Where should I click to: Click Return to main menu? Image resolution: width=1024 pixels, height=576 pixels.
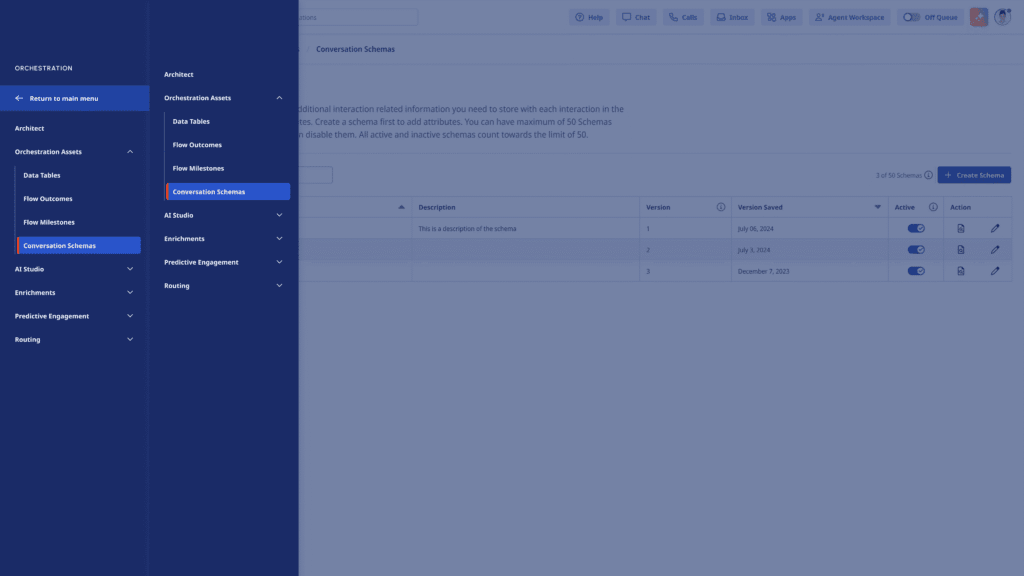[63, 98]
